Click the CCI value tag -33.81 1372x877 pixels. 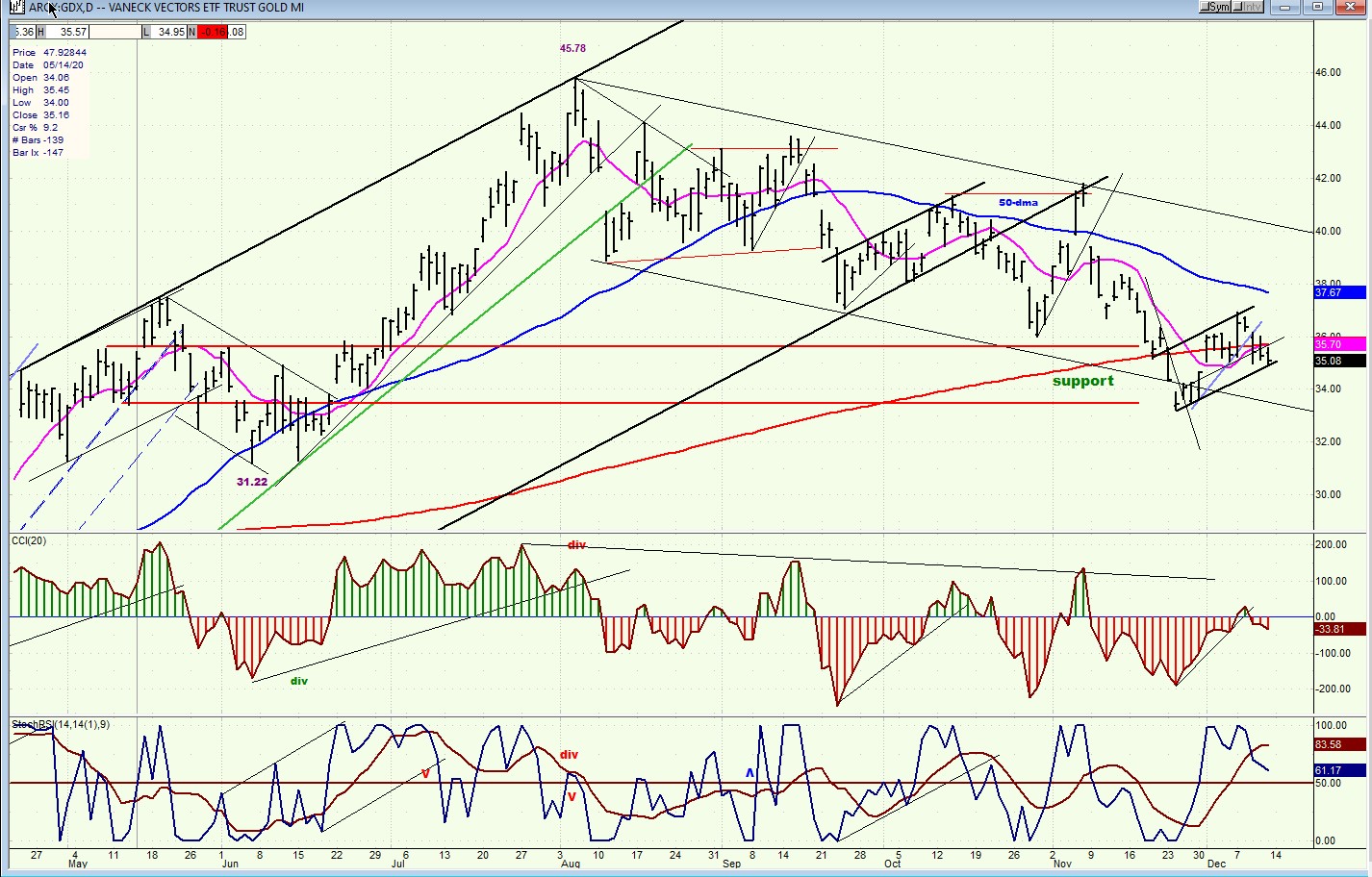pyautogui.click(x=1340, y=630)
